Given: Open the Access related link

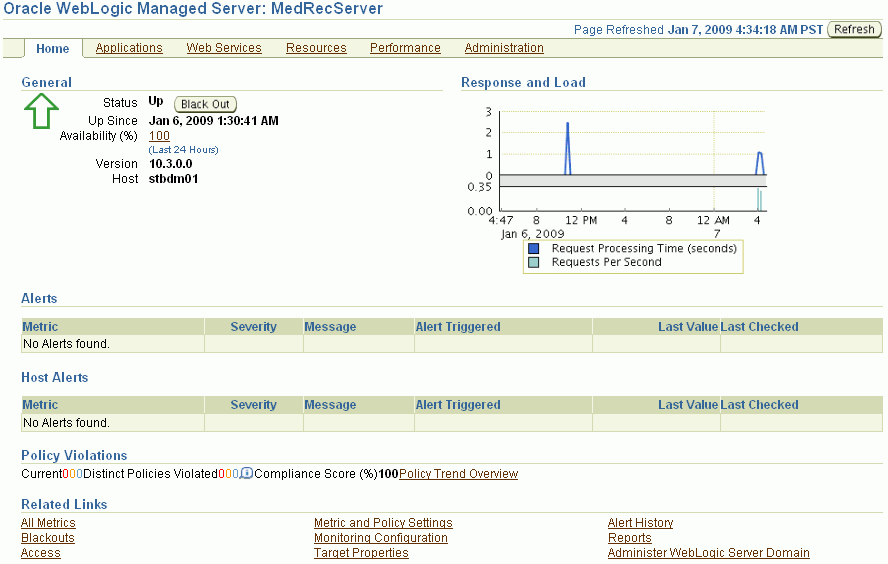Looking at the screenshot, I should coord(41,553).
